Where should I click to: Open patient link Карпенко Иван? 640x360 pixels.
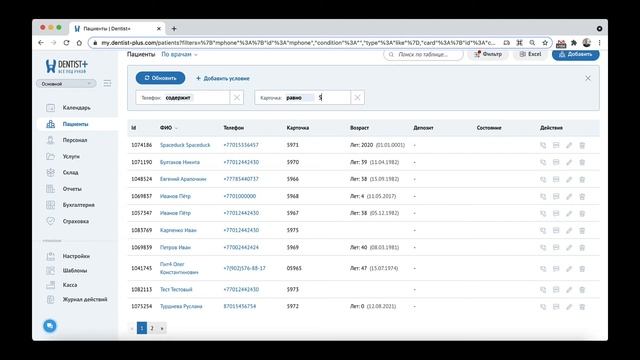point(178,230)
